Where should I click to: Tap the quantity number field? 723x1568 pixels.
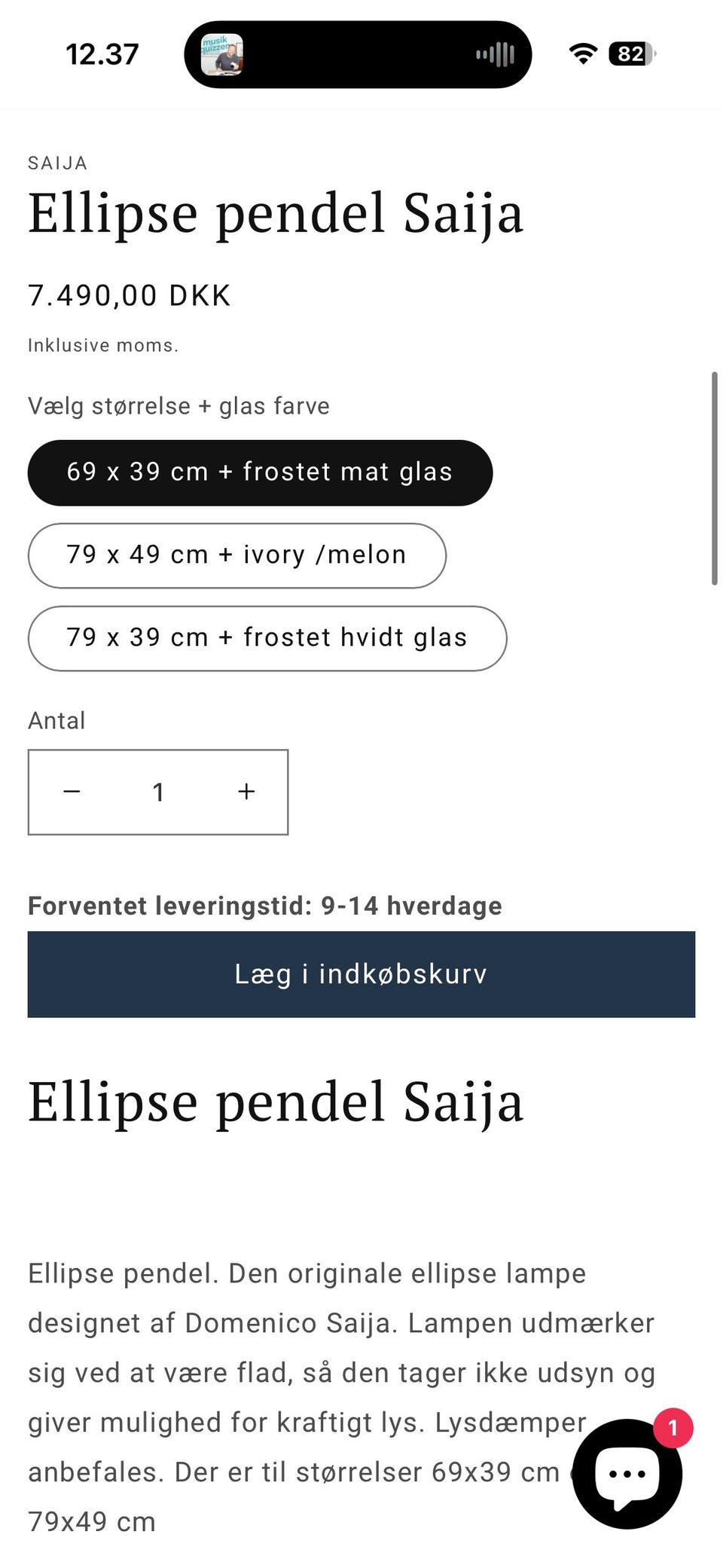158,792
